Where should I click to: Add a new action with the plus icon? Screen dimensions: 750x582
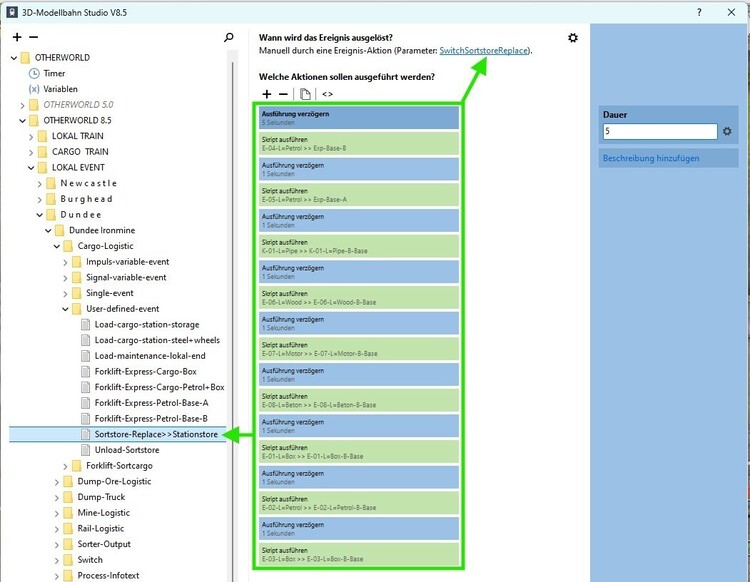point(267,94)
